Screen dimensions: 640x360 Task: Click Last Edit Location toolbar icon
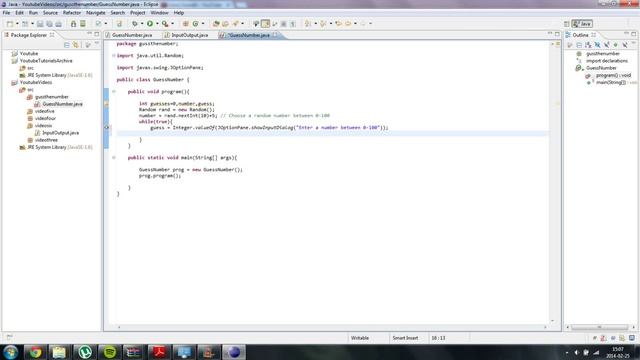pyautogui.click(x=338, y=24)
